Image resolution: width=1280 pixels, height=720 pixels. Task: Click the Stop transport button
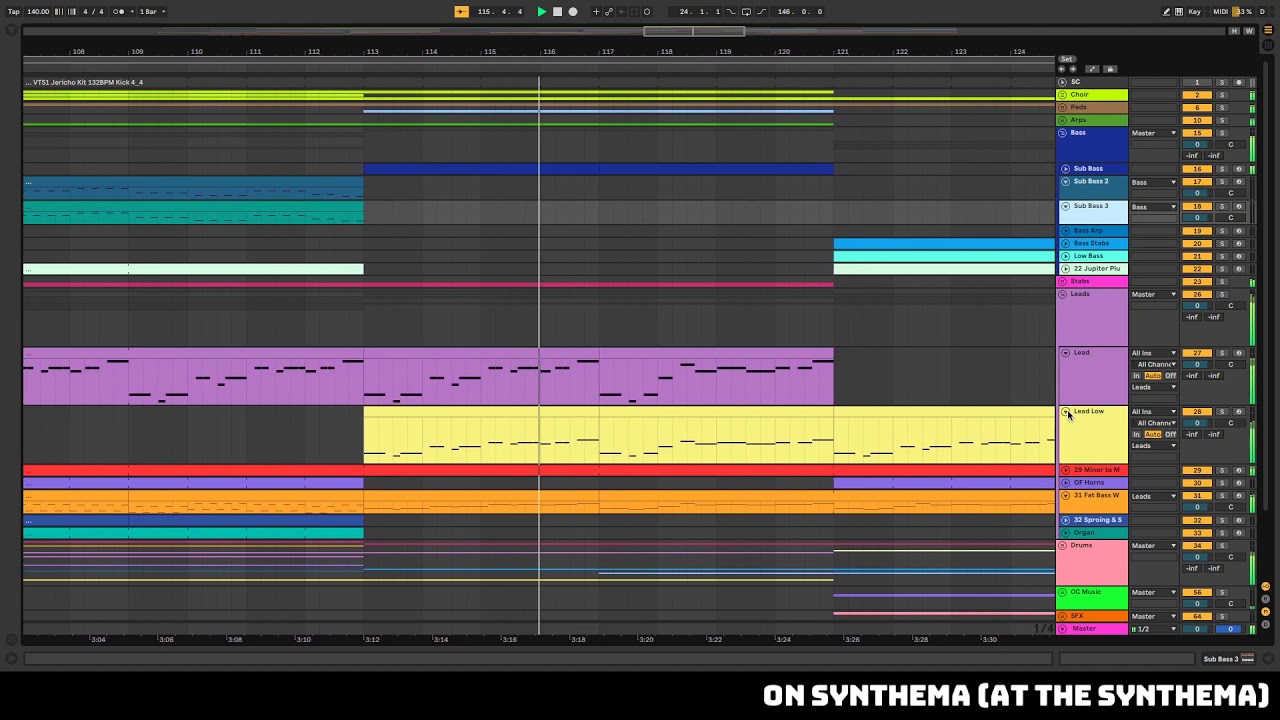[557, 12]
